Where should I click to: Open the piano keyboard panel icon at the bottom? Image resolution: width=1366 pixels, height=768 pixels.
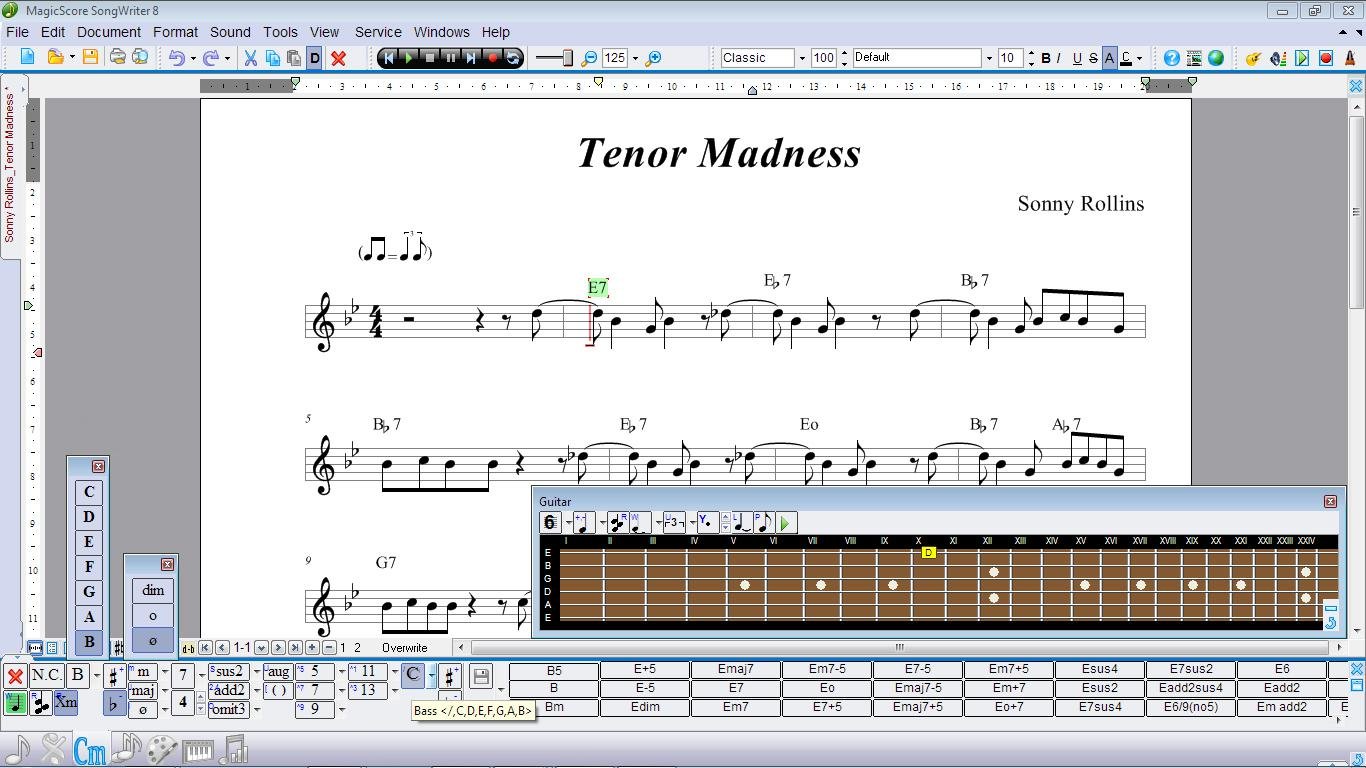point(198,750)
